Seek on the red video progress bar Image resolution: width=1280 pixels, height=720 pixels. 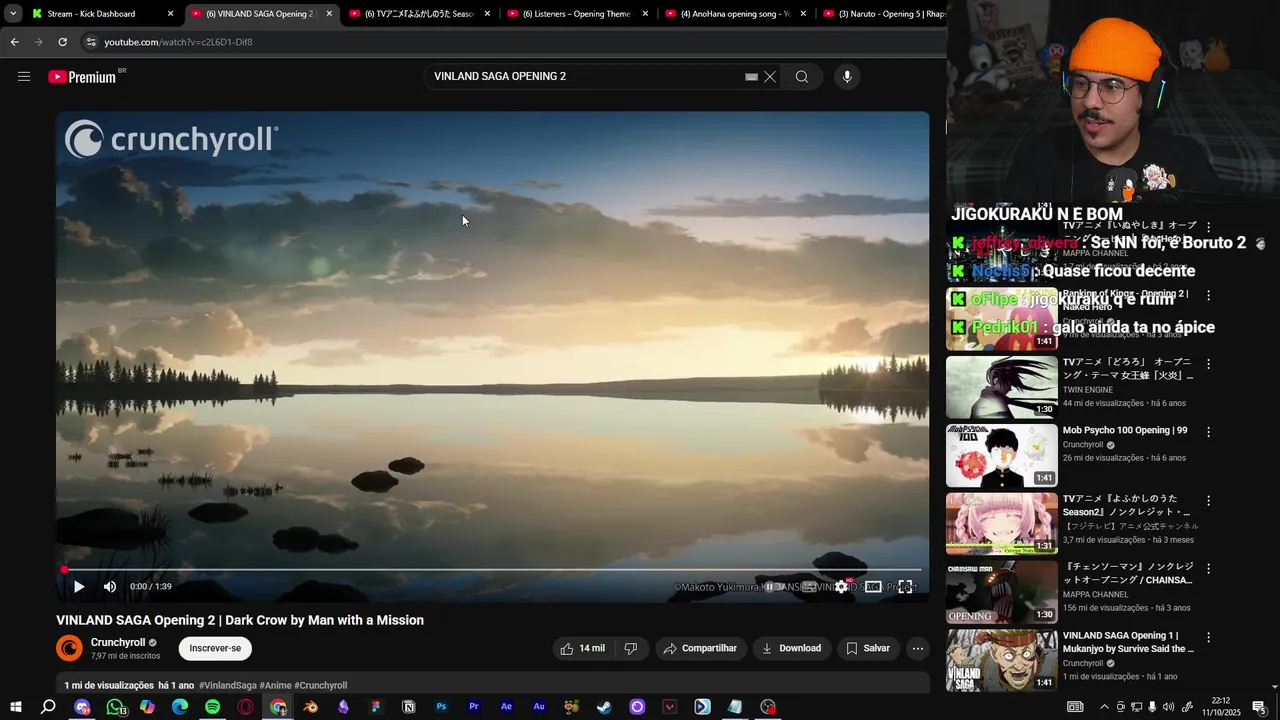(x=492, y=570)
